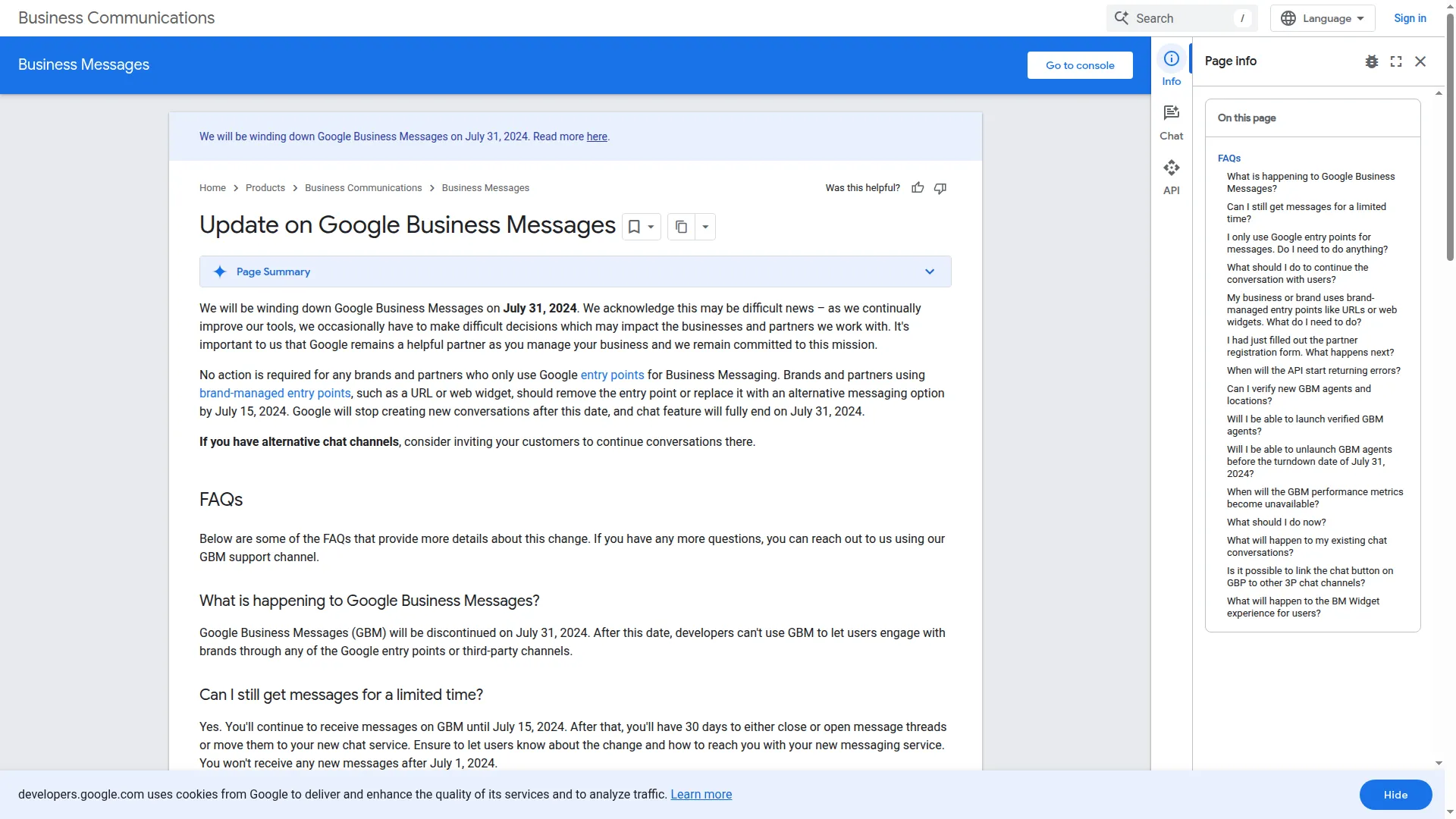Go to Home breadcrumb
Viewport: 1456px width, 819px height.
pyautogui.click(x=212, y=188)
